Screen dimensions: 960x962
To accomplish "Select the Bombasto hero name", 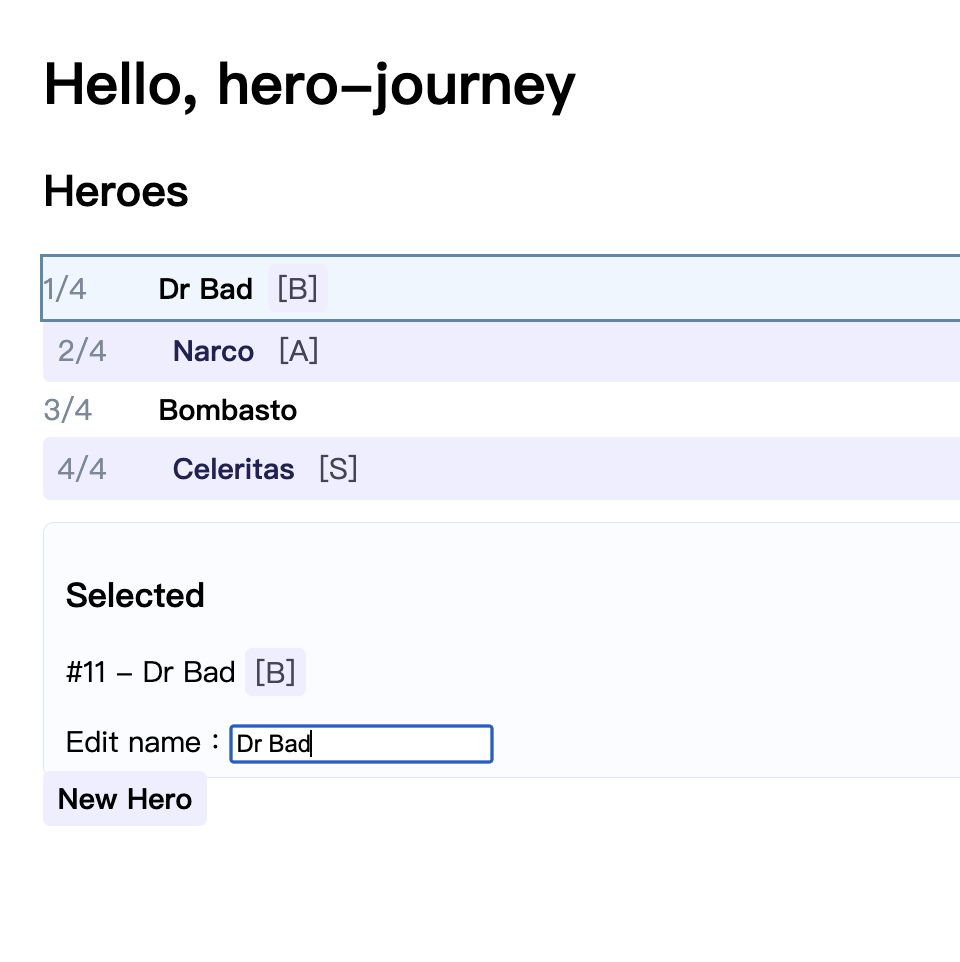I will click(x=228, y=410).
